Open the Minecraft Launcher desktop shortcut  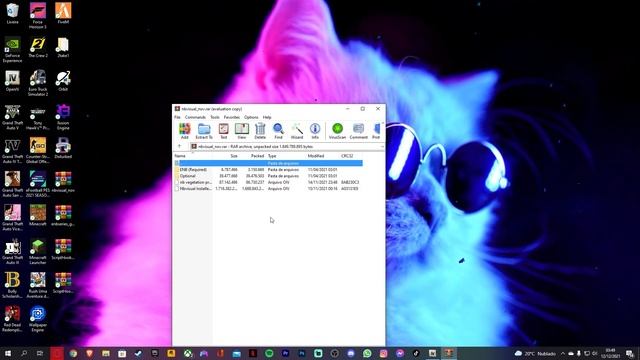point(38,252)
